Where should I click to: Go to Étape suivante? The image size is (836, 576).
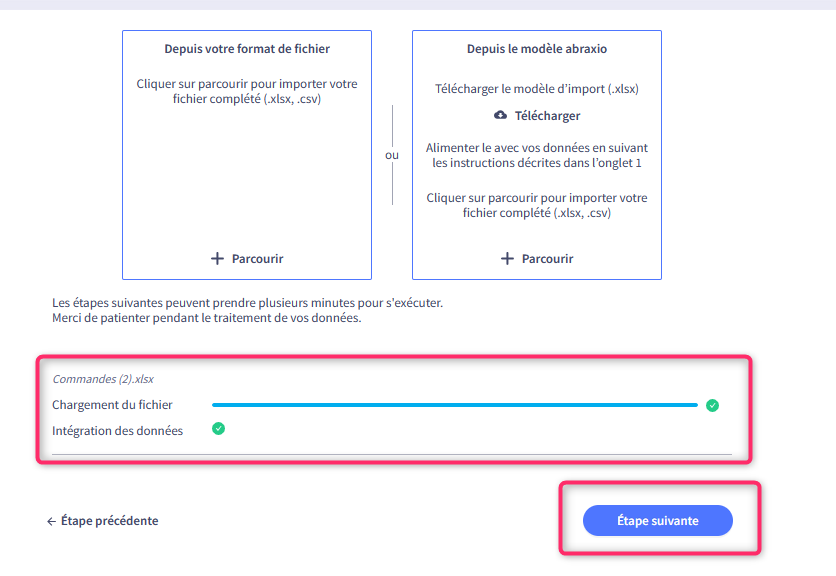657,521
